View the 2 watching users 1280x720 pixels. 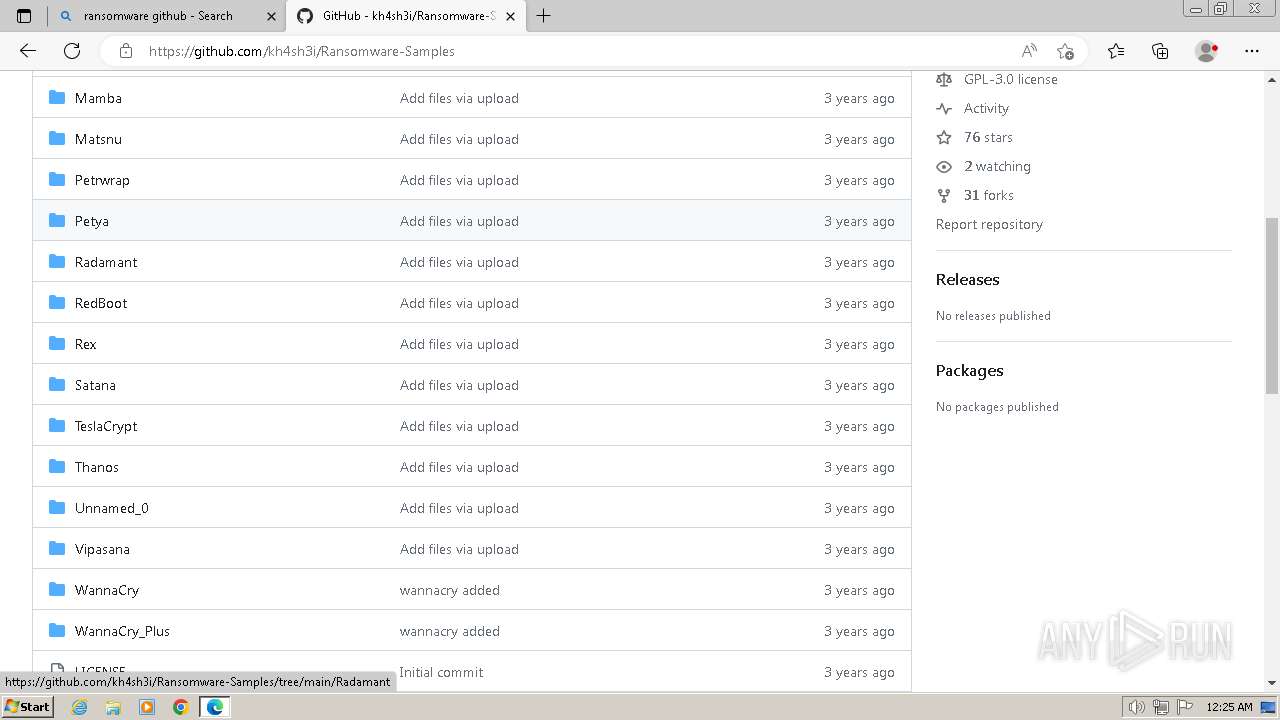point(997,166)
